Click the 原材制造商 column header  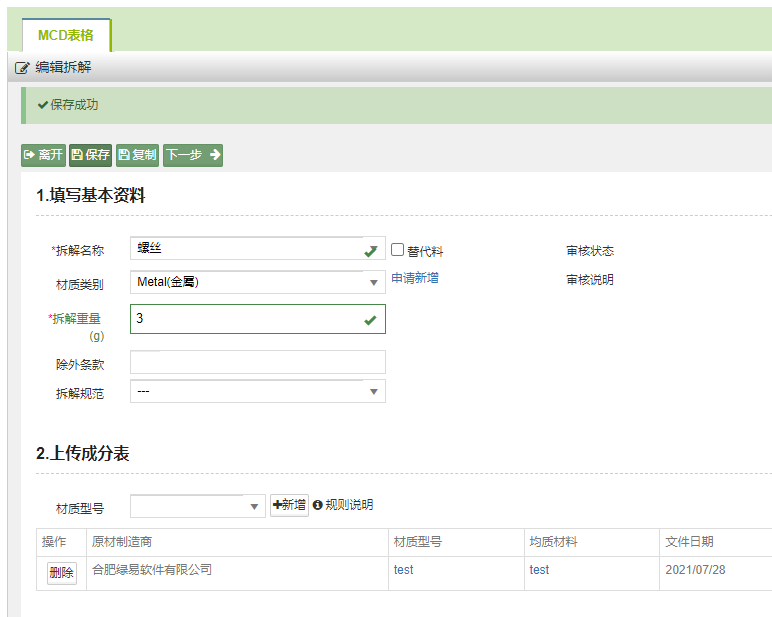[x=121, y=542]
